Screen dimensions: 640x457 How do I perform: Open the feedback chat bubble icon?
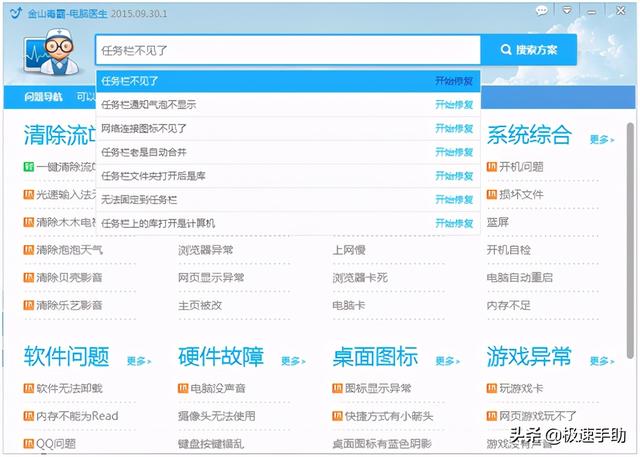pos(542,11)
